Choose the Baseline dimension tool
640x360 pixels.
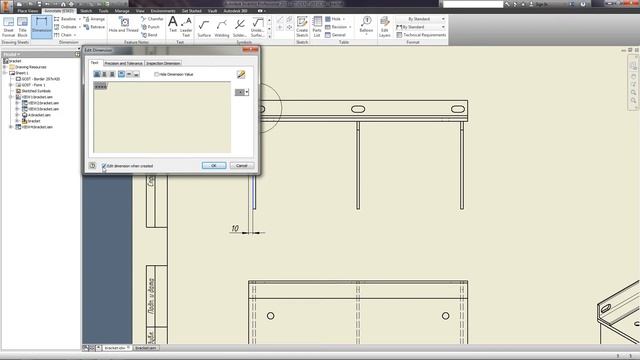click(65, 19)
